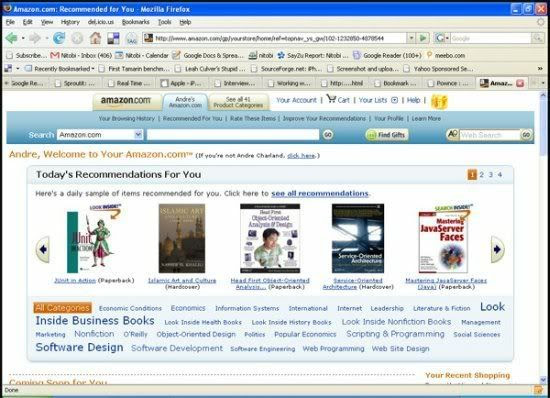
Task: Open the tab list dropdown arrow
Action: 543,83
